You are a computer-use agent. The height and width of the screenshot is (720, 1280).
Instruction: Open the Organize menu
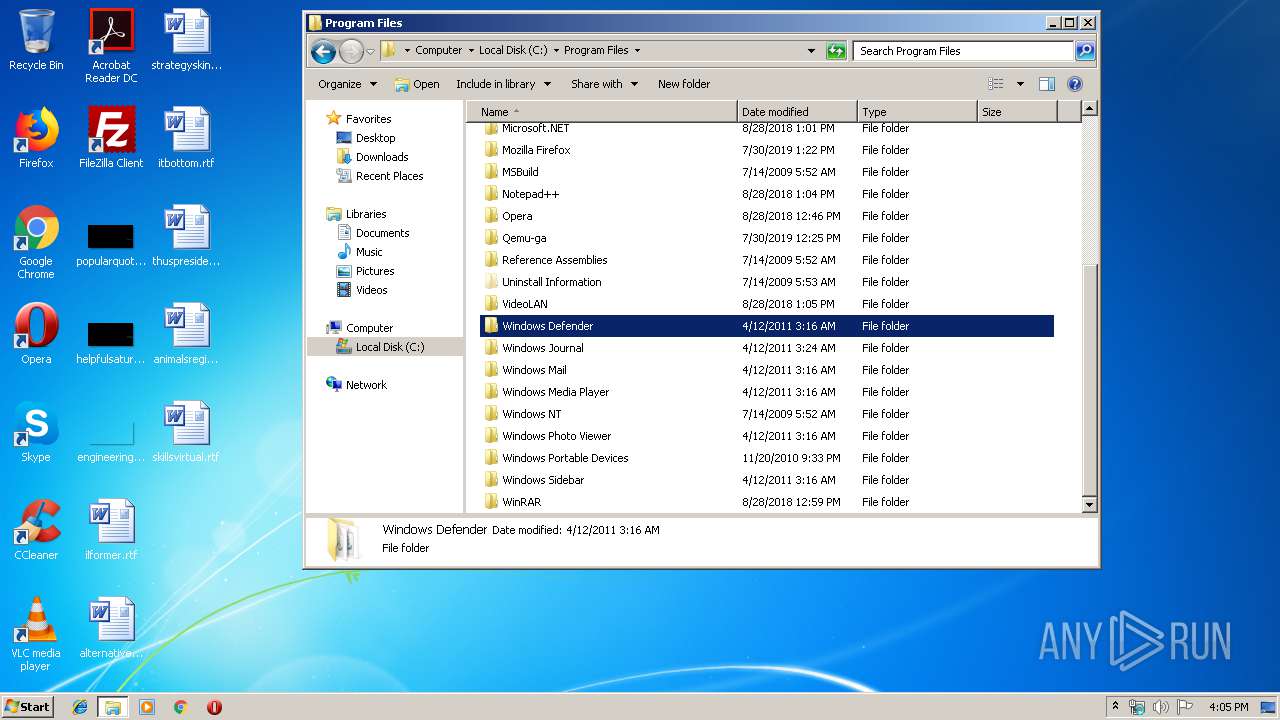click(347, 84)
